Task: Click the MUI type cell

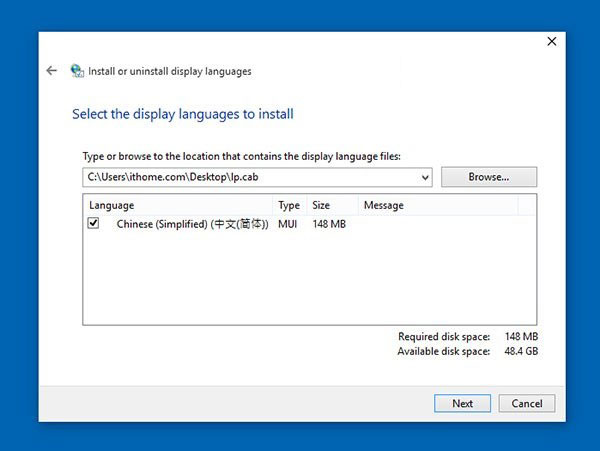Action: coord(289,224)
